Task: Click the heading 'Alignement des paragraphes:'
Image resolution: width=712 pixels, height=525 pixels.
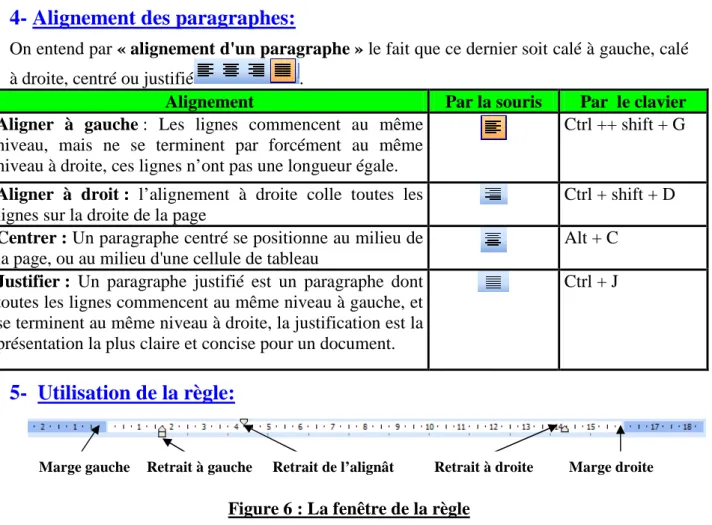Action: coord(164,18)
